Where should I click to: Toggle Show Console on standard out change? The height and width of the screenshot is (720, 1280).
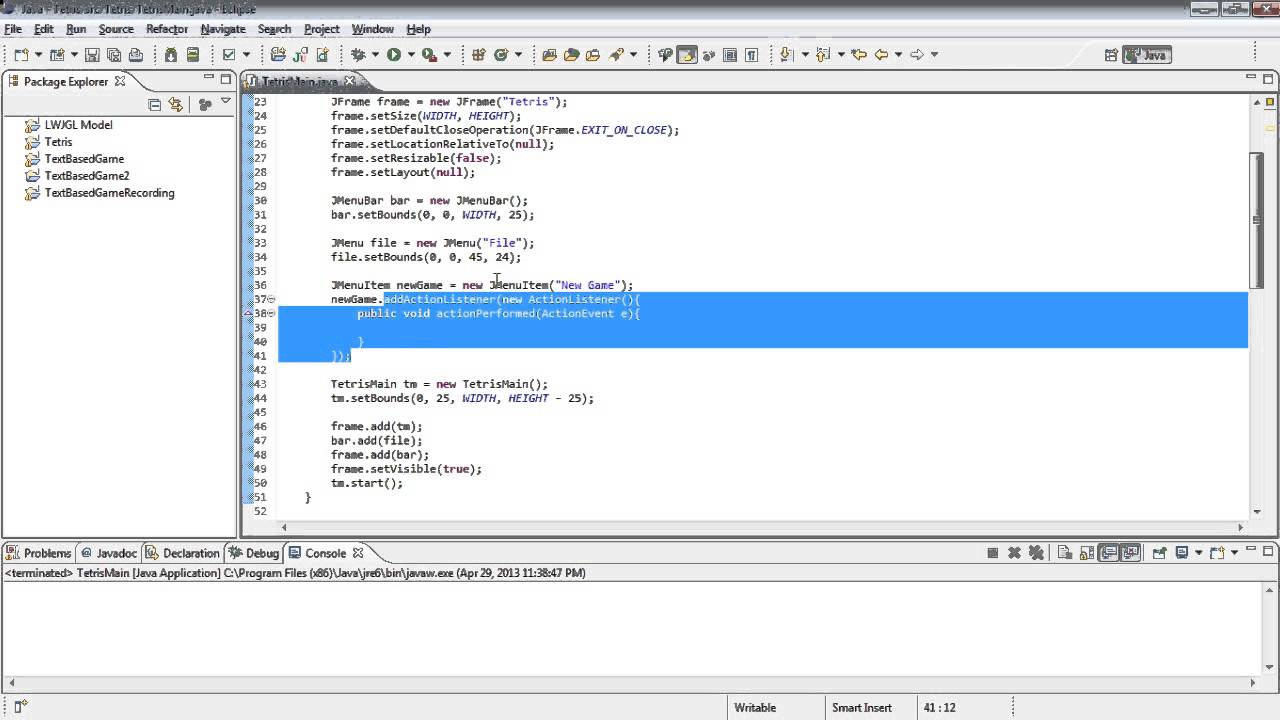pyautogui.click(x=1109, y=552)
